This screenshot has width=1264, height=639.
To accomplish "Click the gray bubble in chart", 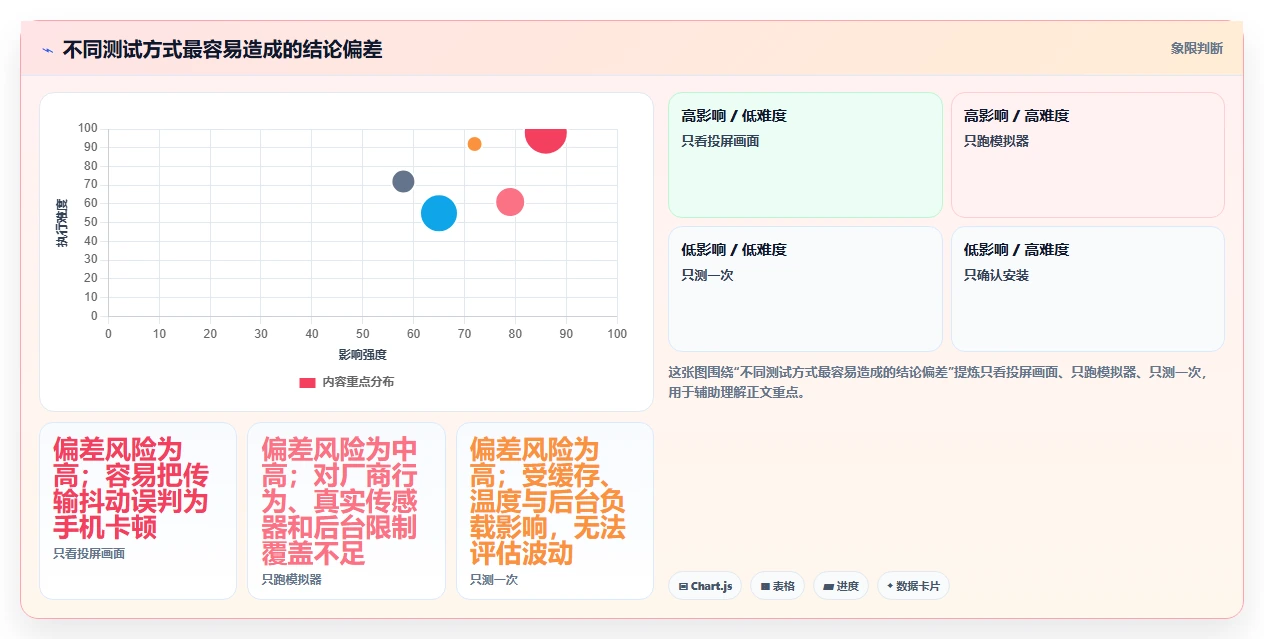I will pos(403,182).
